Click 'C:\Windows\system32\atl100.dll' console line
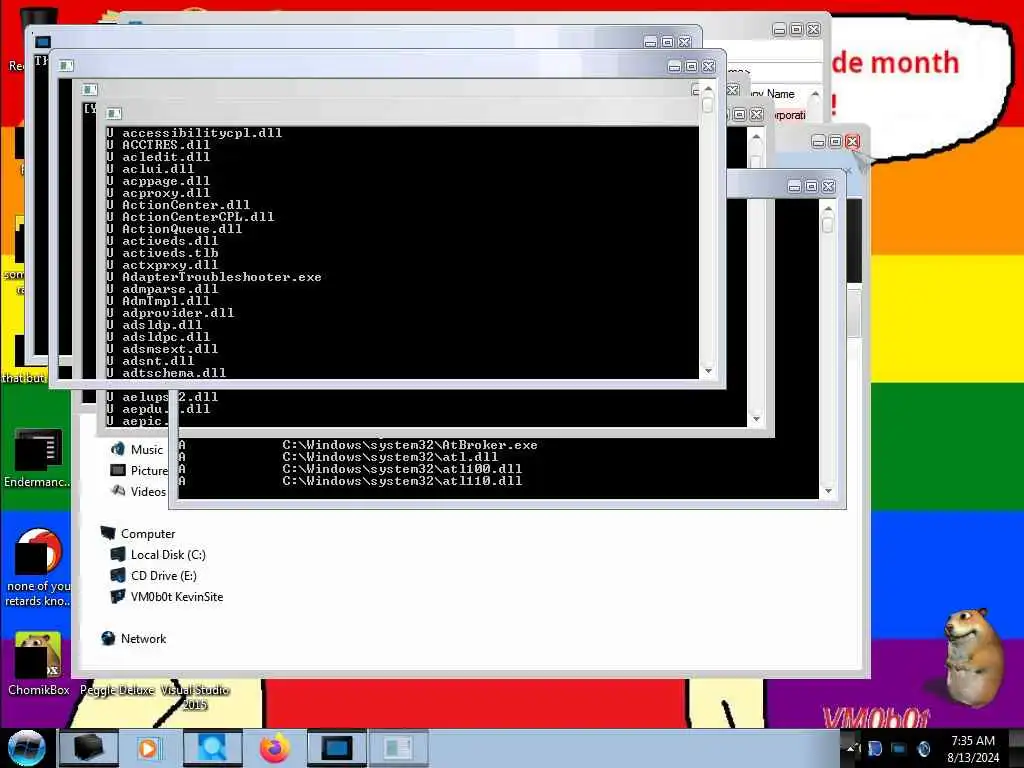 (x=402, y=469)
